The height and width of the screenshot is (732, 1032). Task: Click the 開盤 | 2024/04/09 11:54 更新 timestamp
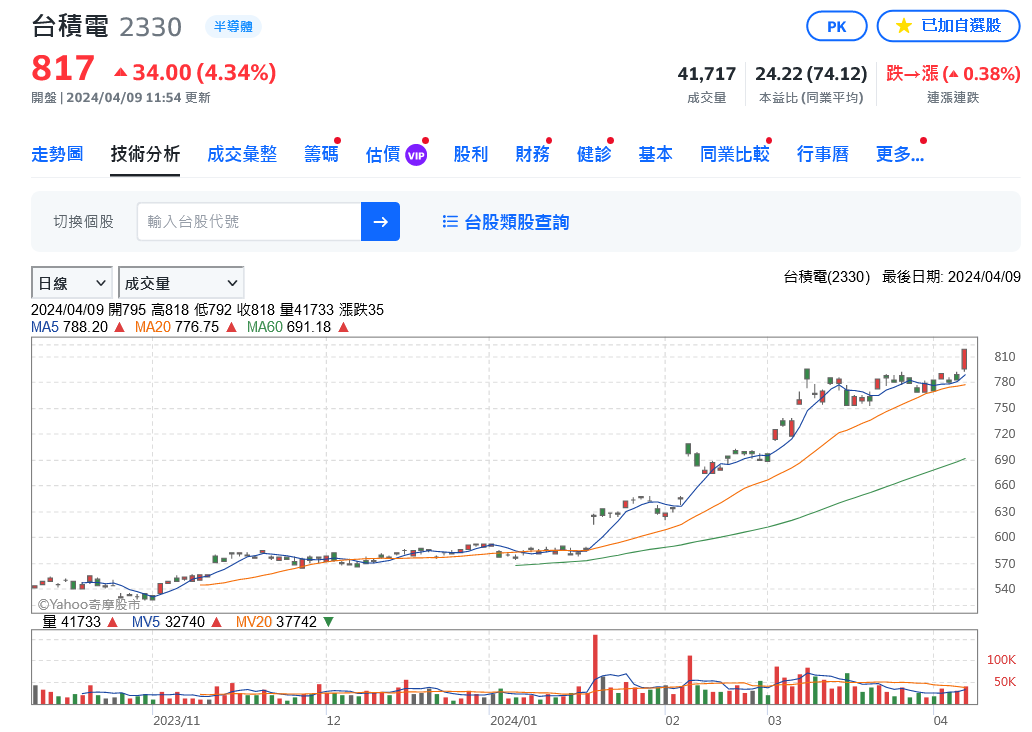[x=121, y=98]
